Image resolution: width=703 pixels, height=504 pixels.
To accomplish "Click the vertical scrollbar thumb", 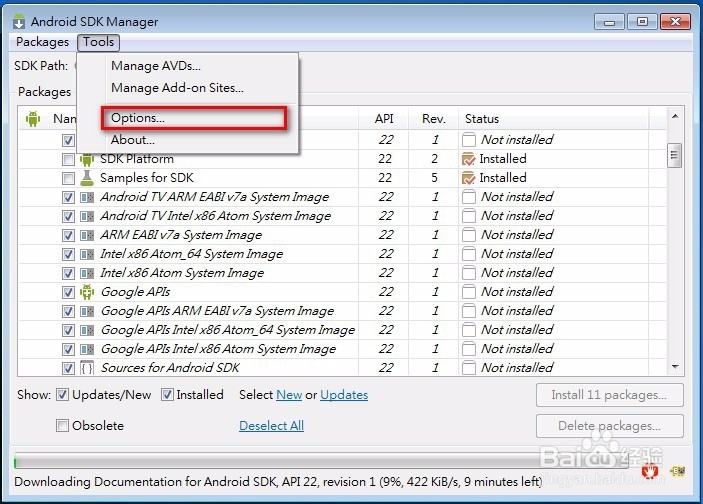I will pos(674,156).
